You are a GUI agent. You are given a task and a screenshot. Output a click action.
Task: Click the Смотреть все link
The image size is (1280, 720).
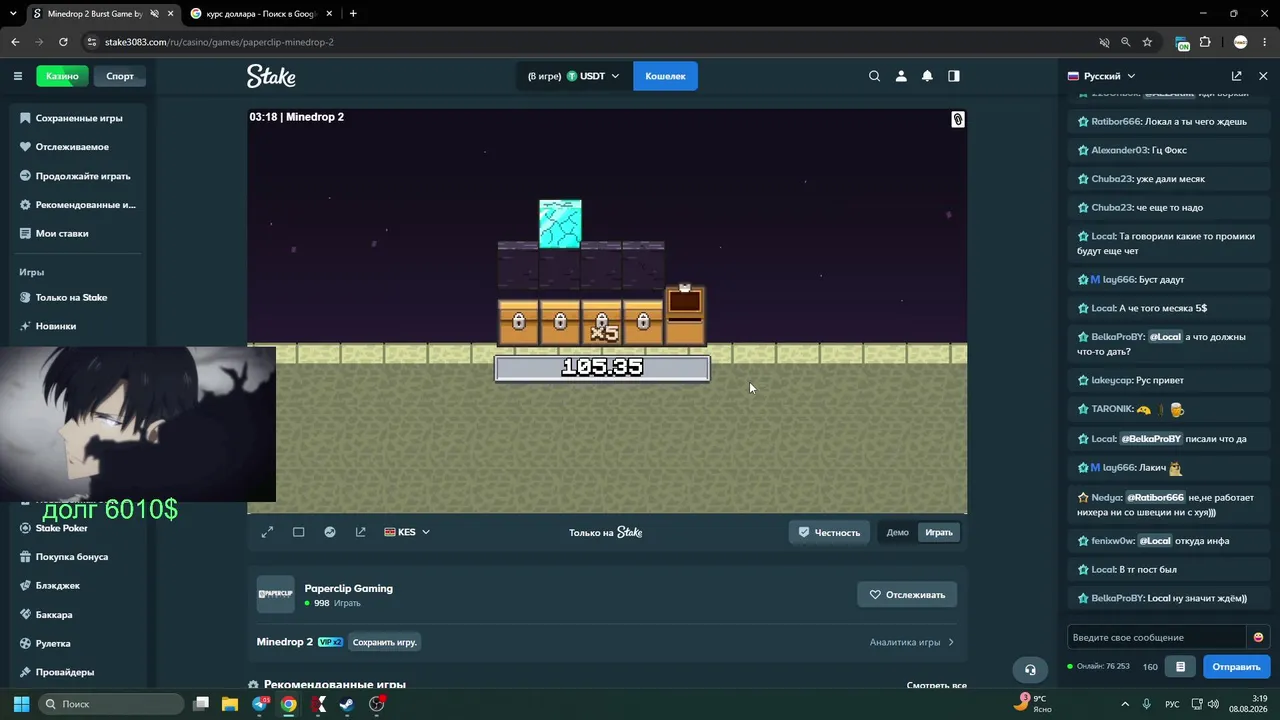(936, 686)
